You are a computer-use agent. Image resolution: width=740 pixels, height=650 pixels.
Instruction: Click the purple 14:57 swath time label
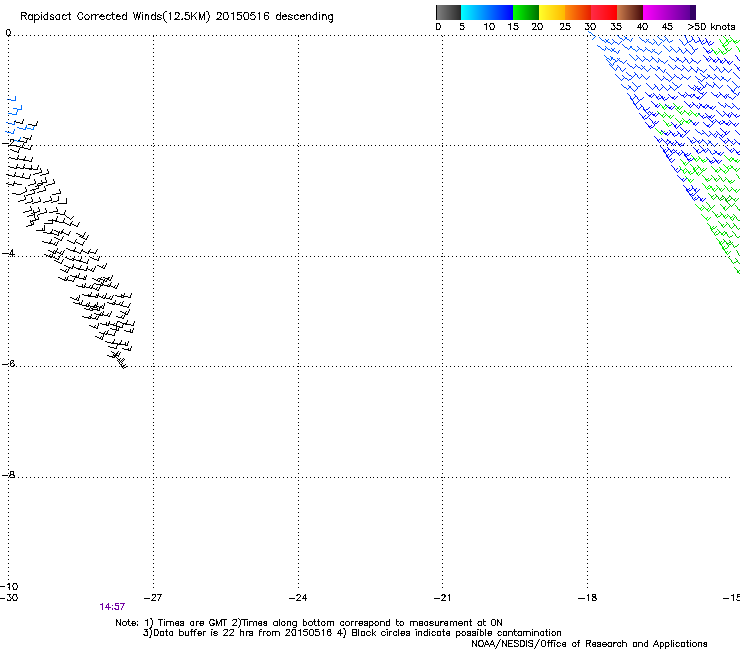[x=112, y=607]
